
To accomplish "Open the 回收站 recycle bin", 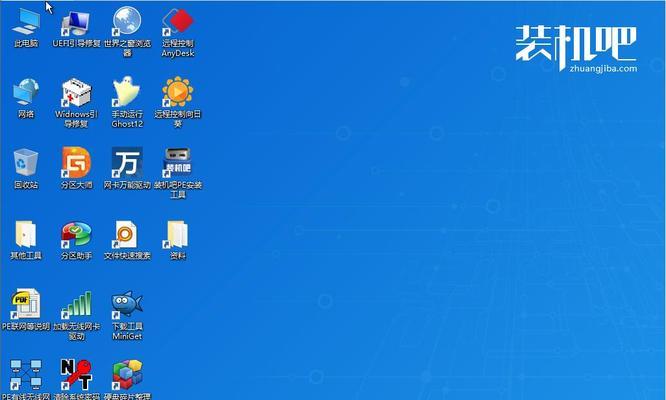I will click(26, 162).
